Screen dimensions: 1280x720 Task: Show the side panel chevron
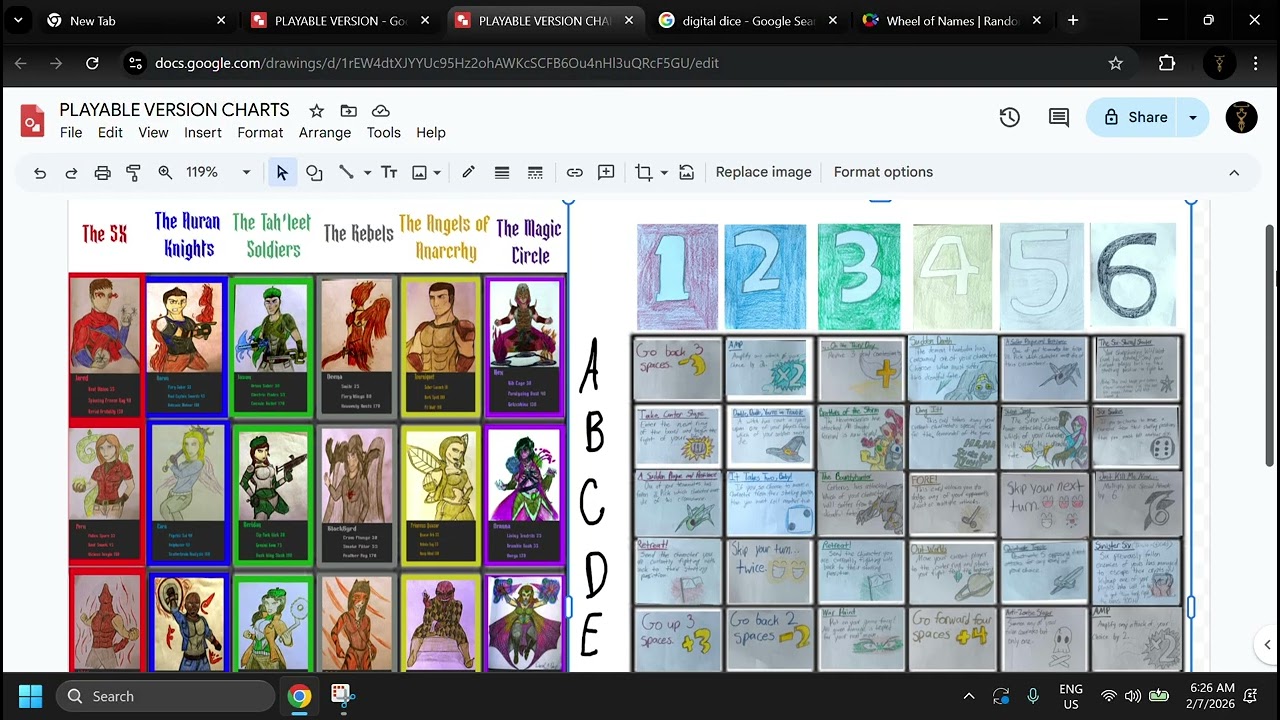tap(1267, 645)
